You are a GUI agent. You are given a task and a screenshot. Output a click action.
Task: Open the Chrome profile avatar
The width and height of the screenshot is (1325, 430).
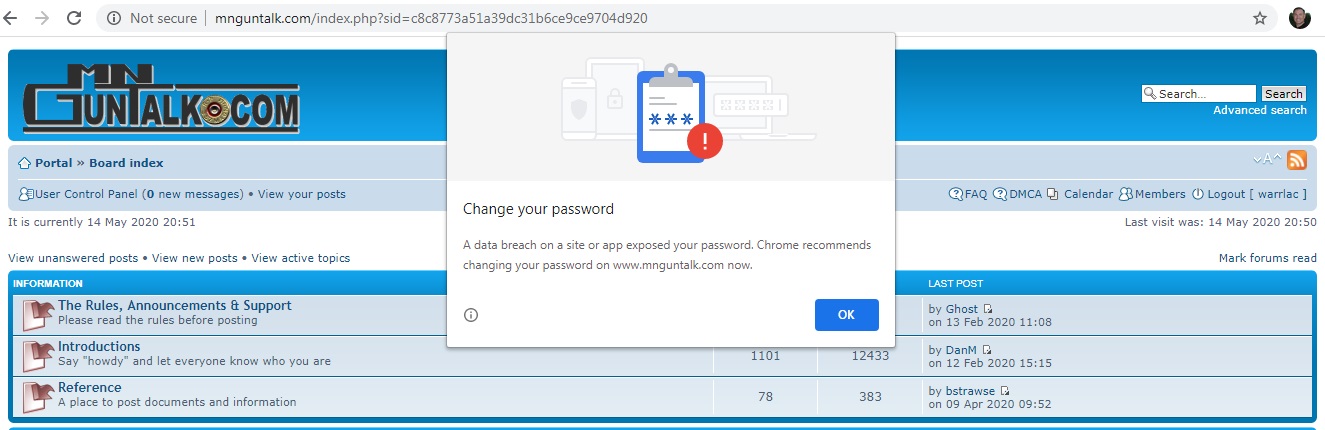point(1300,18)
